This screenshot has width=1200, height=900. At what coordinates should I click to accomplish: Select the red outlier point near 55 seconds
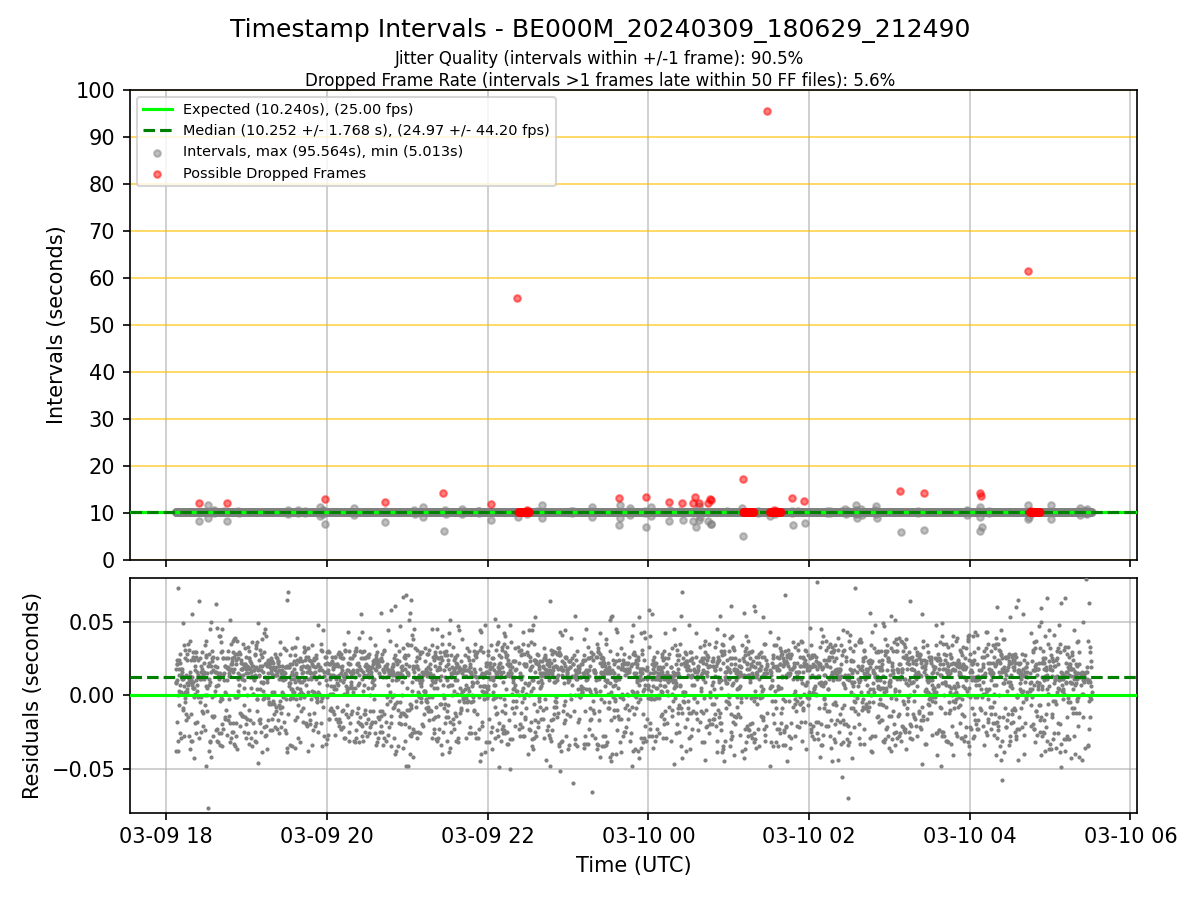pos(517,298)
